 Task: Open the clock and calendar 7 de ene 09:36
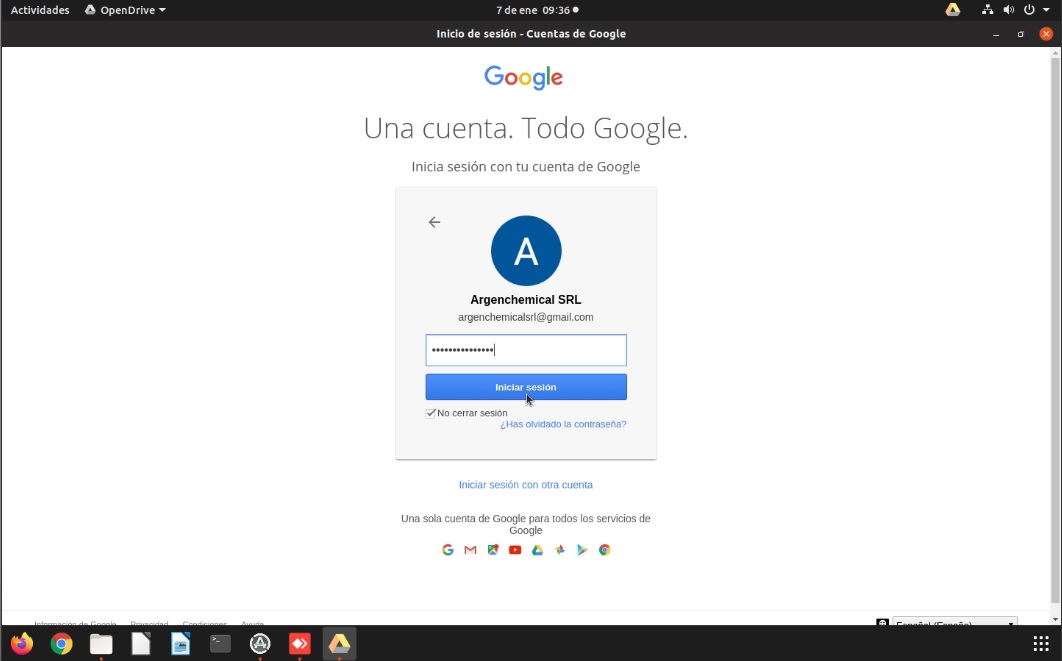pos(537,10)
